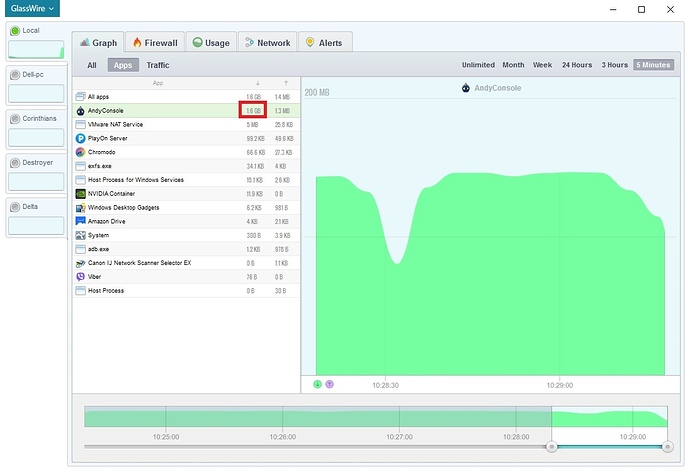This screenshot has height=472, width=690.
Task: Select the 24 Hours time range
Action: click(576, 65)
